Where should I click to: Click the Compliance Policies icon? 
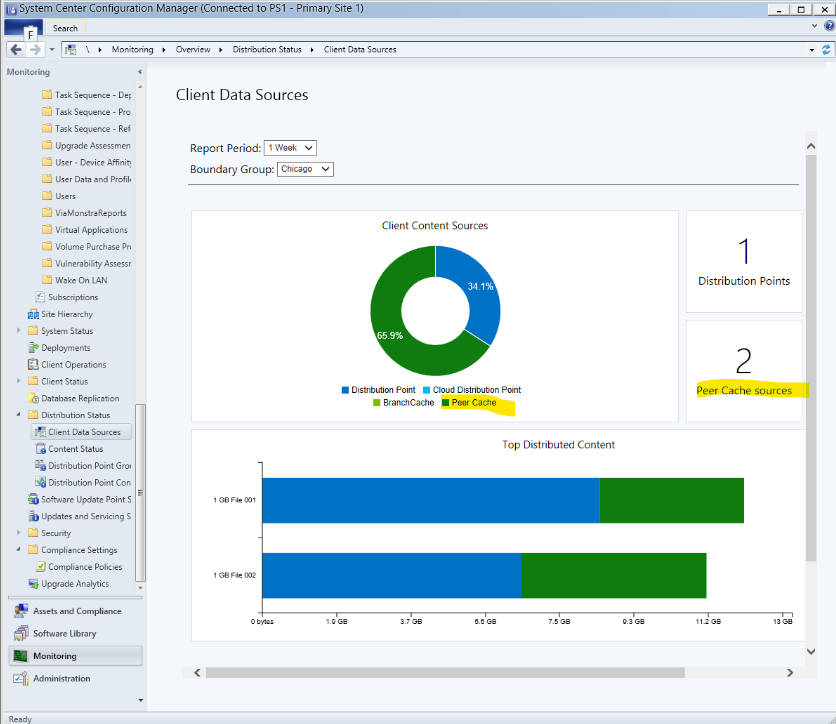point(40,567)
